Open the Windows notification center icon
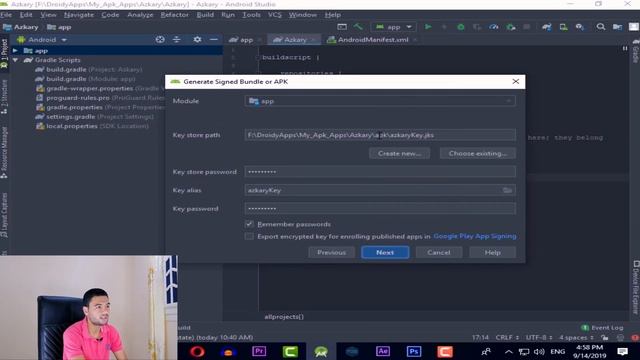Image resolution: width=640 pixels, height=360 pixels. [622, 351]
